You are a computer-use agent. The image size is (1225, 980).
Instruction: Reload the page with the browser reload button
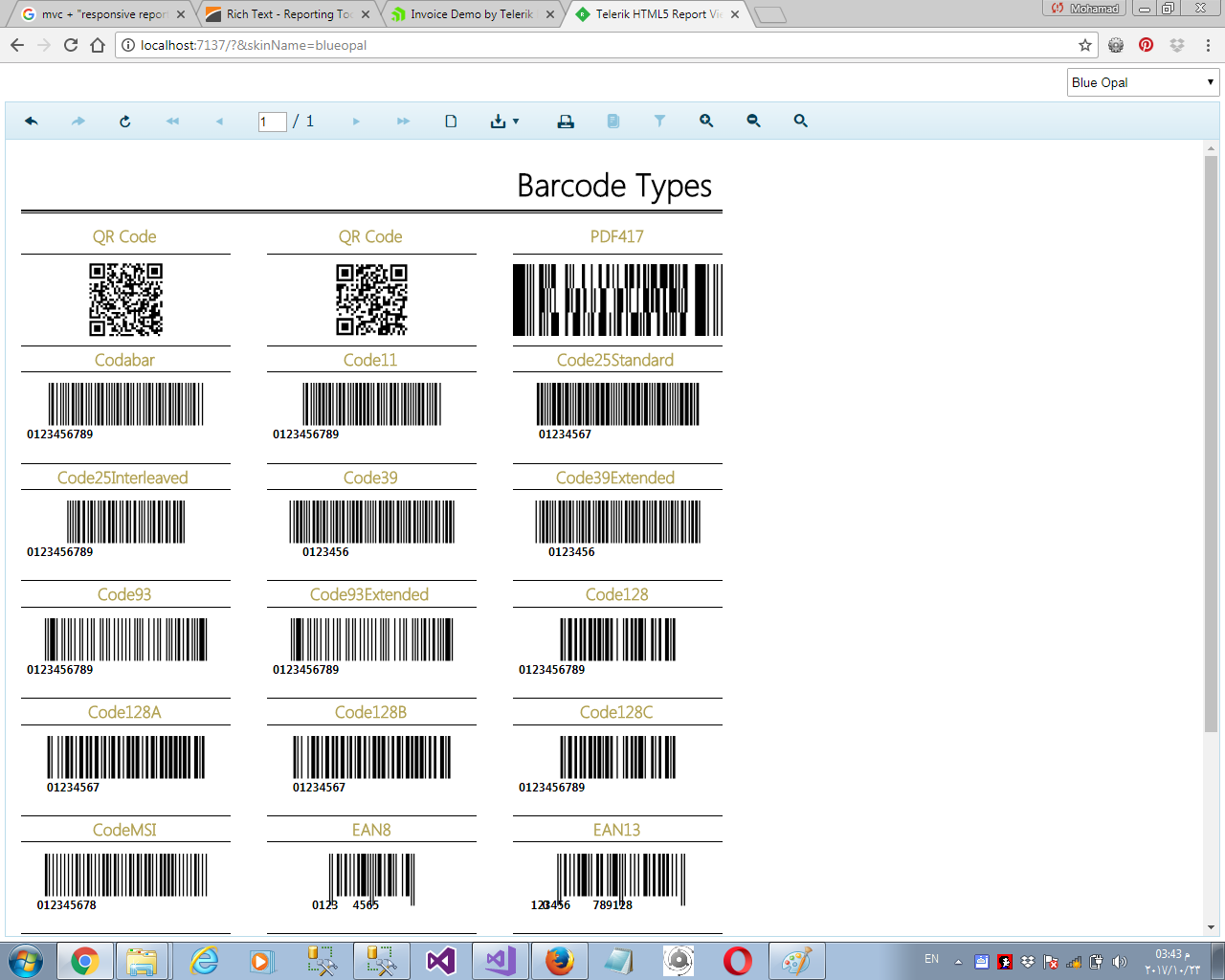[x=71, y=45]
